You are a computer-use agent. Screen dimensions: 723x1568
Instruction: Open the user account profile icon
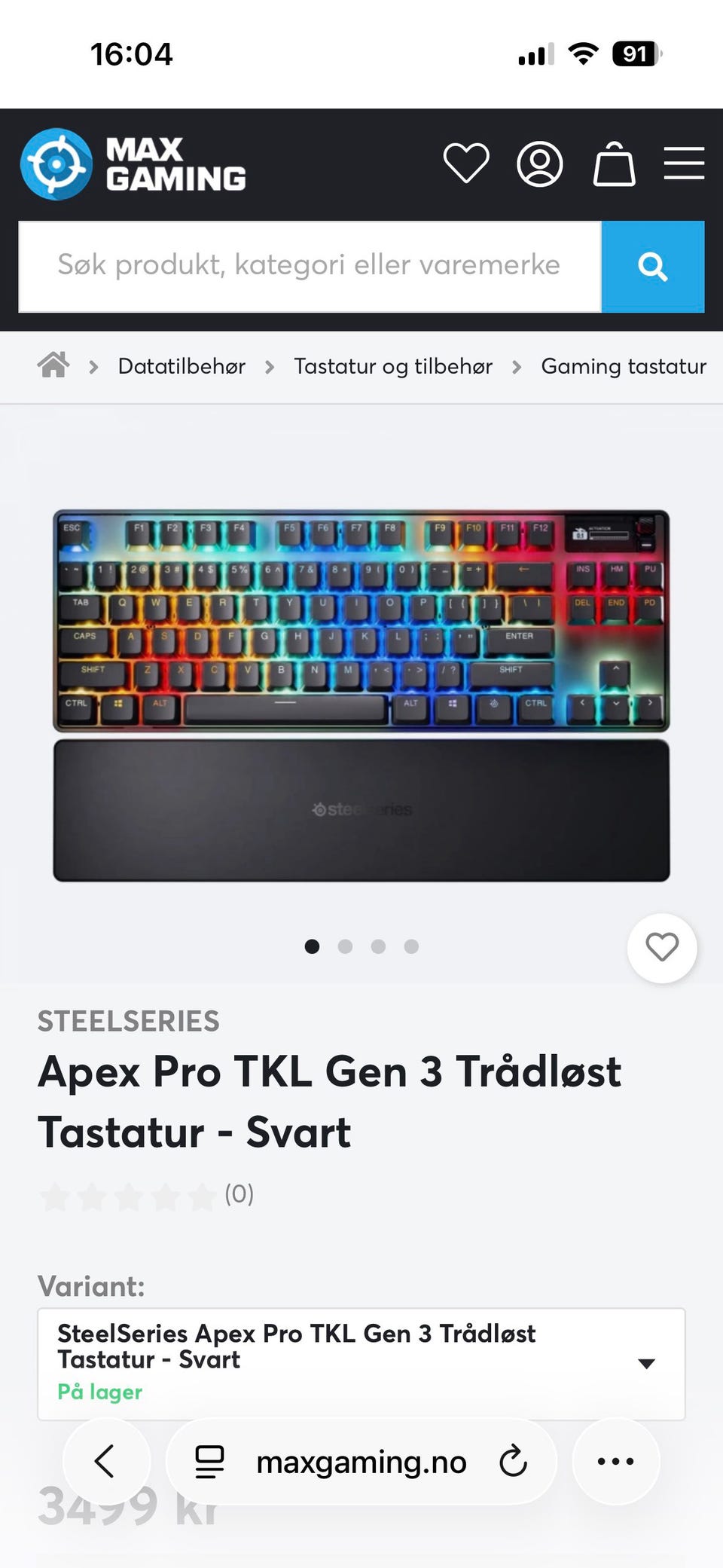540,164
